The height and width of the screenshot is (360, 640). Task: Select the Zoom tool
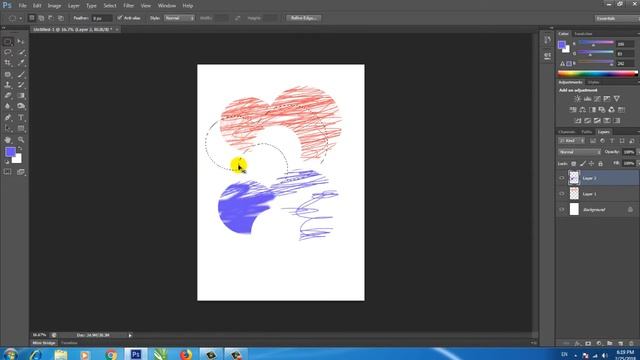point(21,140)
